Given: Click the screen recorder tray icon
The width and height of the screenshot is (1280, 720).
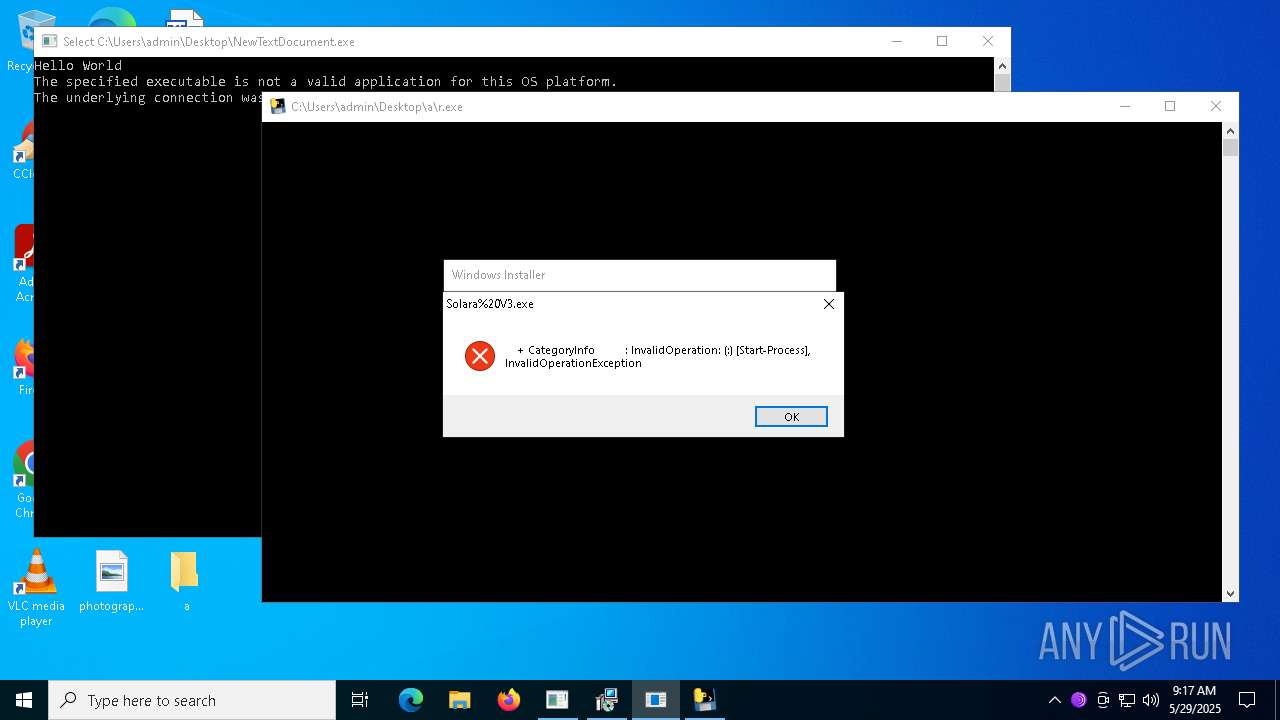Looking at the screenshot, I should (1103, 700).
